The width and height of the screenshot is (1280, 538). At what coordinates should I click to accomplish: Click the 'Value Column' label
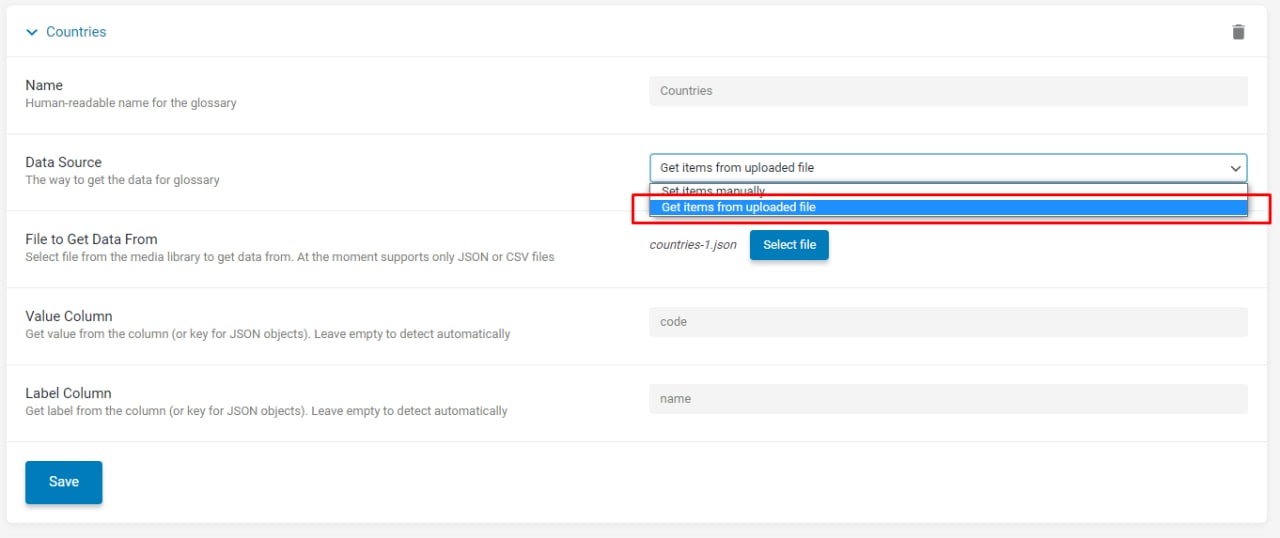[68, 316]
